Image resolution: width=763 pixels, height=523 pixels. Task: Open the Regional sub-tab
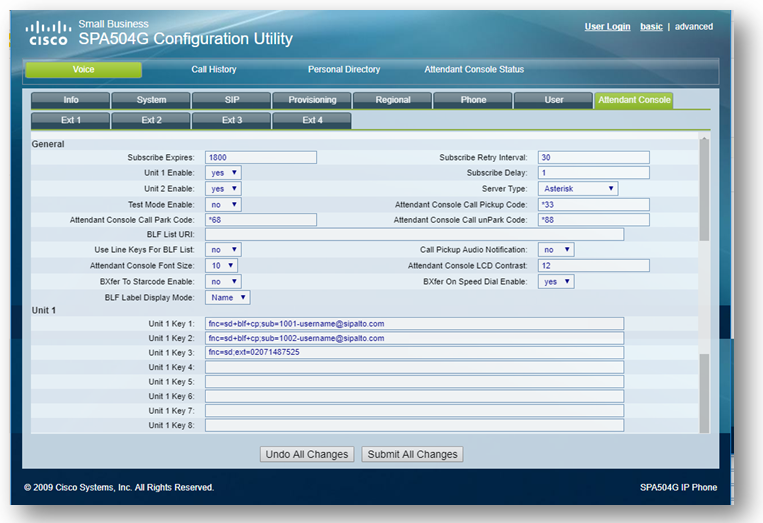click(393, 100)
